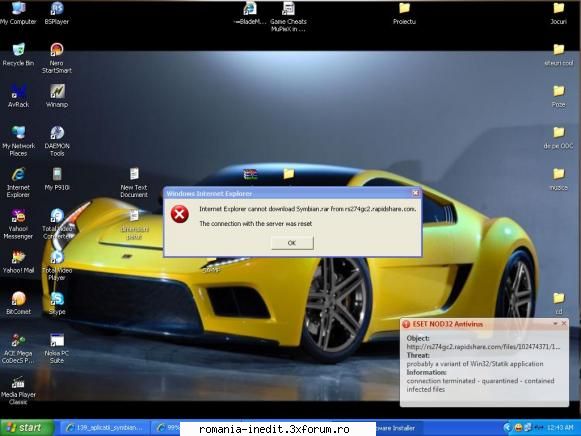The image size is (581, 436).
Task: Open the ACE Mega CoDecS Pack shortcut
Action: click(x=18, y=349)
